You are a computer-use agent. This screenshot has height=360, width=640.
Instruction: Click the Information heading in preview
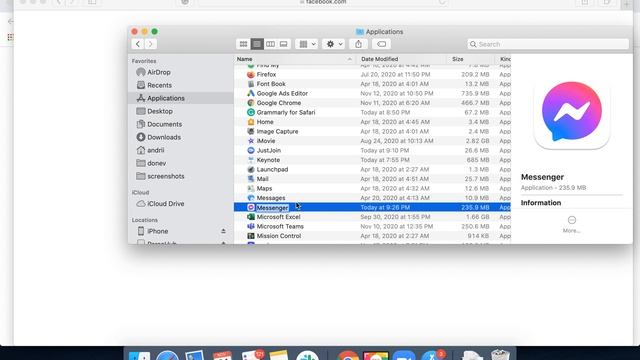pyautogui.click(x=541, y=203)
